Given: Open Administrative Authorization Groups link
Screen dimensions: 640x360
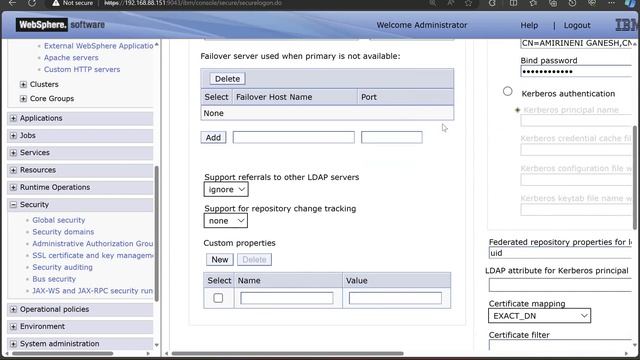Looking at the screenshot, I should tap(93, 244).
